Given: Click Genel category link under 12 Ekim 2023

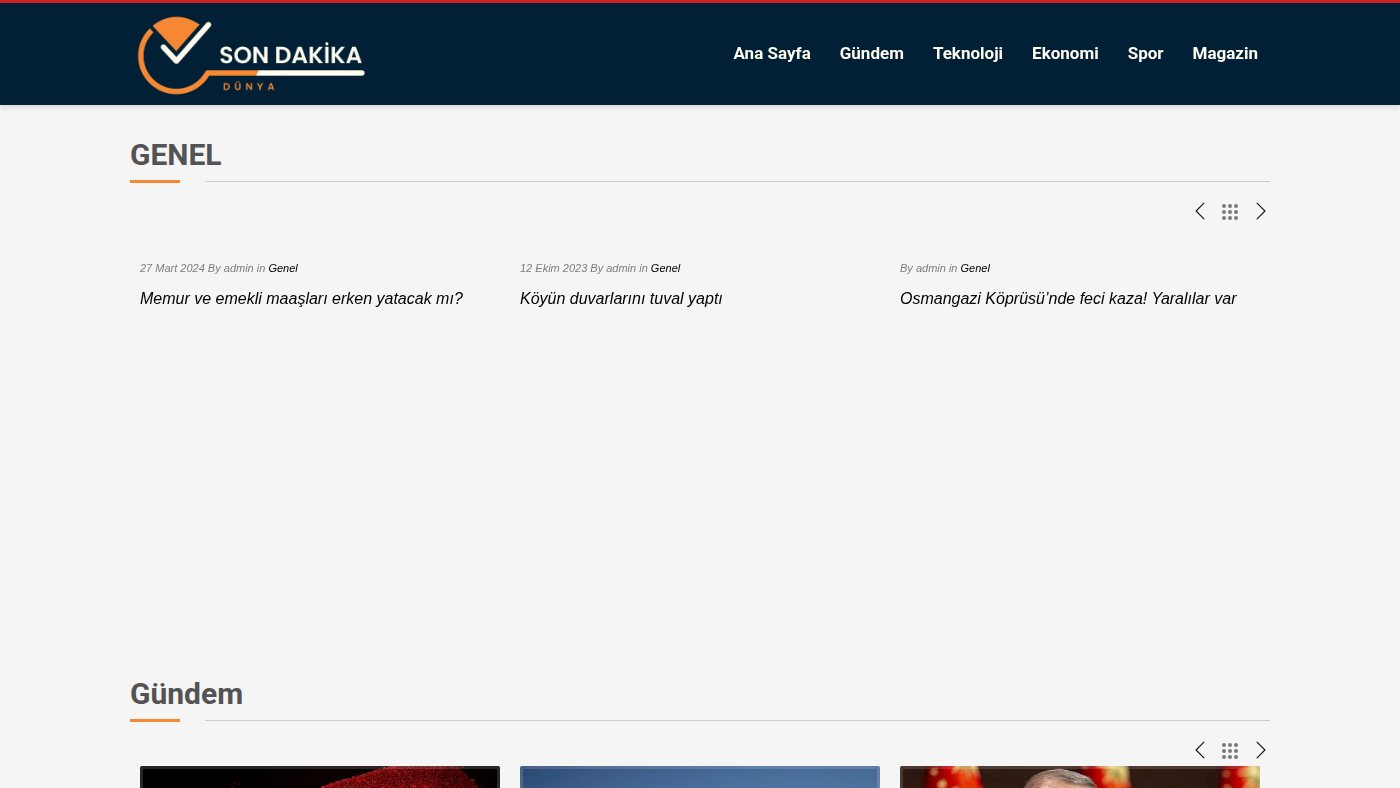Looking at the screenshot, I should (665, 268).
